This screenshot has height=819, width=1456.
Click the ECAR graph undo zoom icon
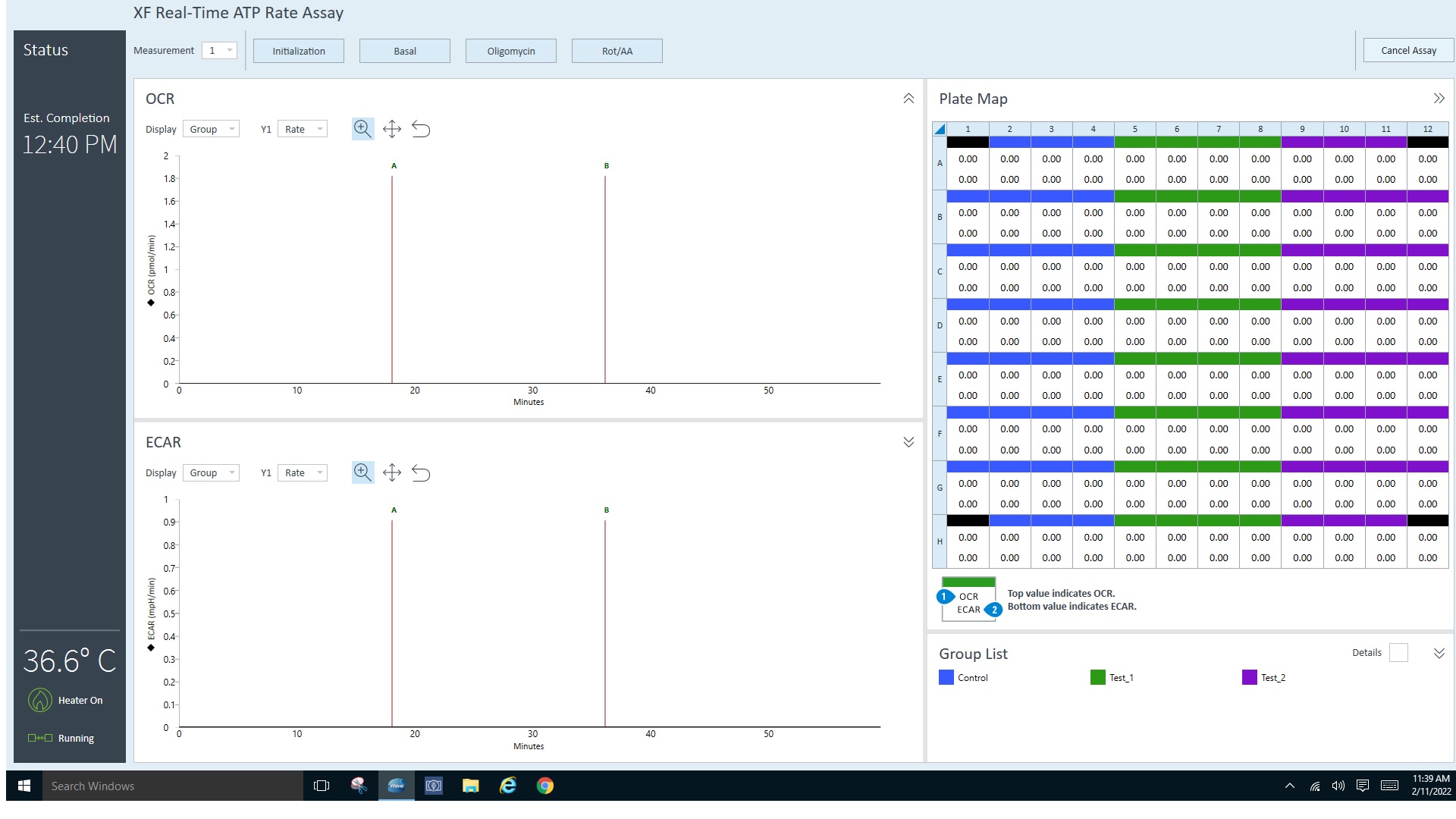(421, 472)
